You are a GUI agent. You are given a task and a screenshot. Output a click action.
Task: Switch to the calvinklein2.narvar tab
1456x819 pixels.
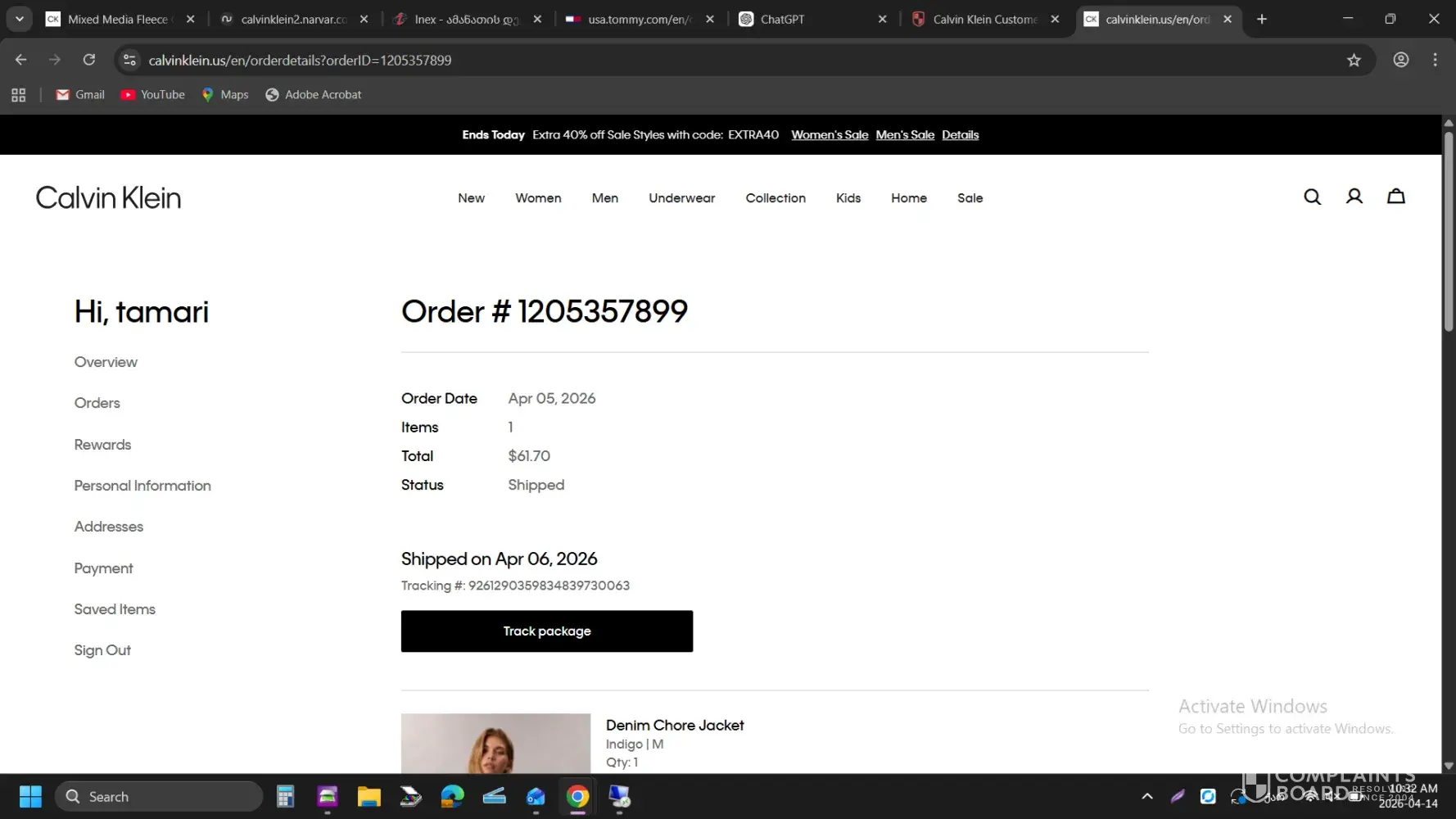(x=295, y=19)
